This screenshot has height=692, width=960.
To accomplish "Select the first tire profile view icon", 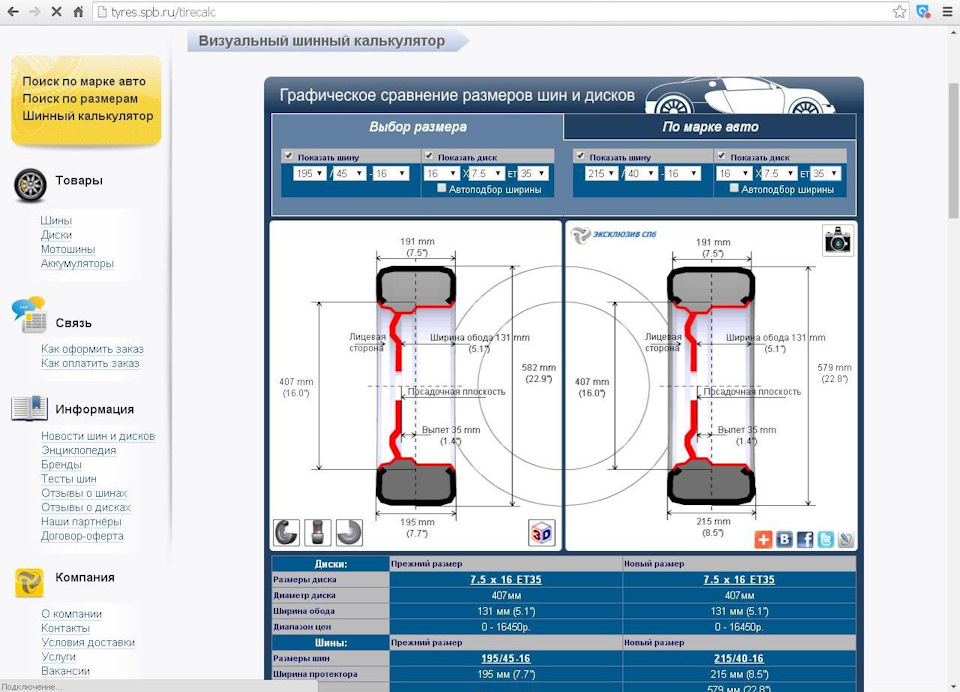I will [287, 532].
